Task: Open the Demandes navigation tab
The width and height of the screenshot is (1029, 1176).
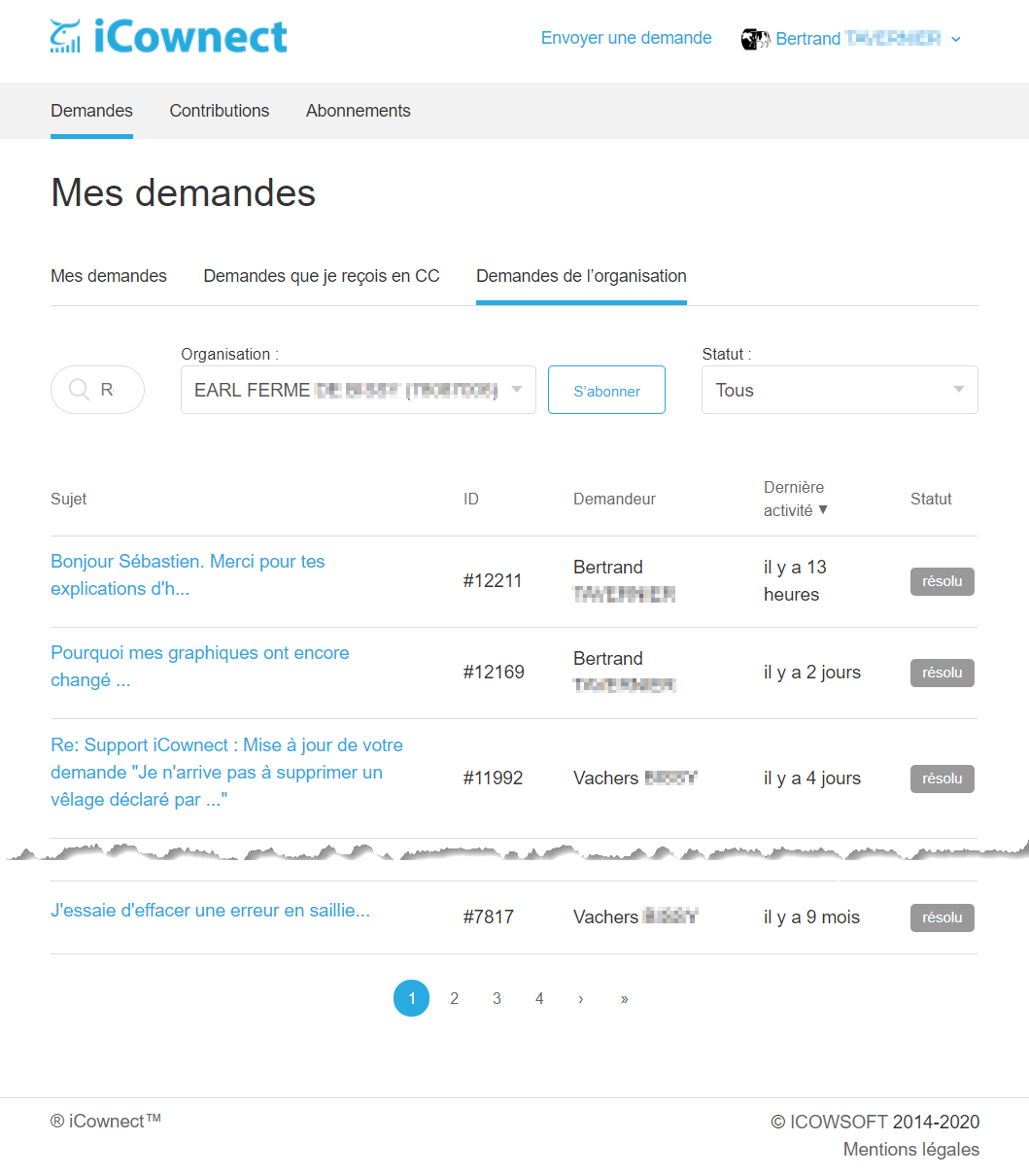Action: click(x=91, y=111)
